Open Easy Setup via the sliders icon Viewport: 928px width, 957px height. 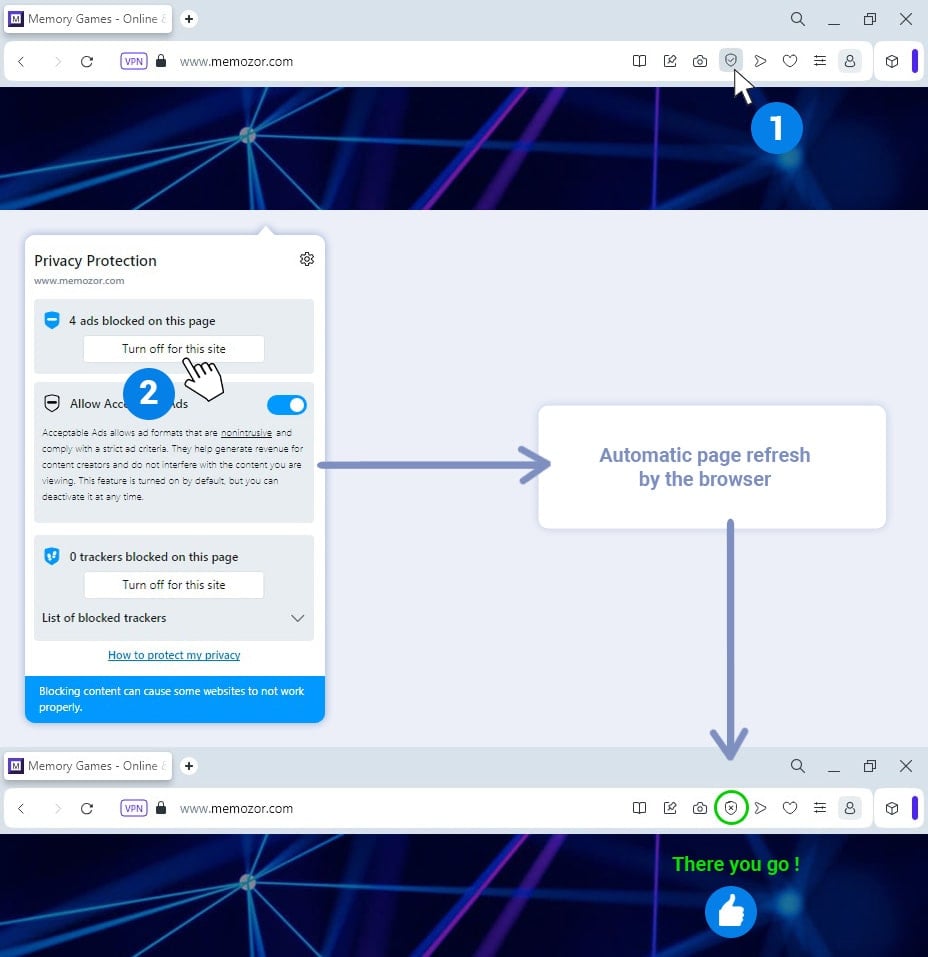[x=820, y=61]
